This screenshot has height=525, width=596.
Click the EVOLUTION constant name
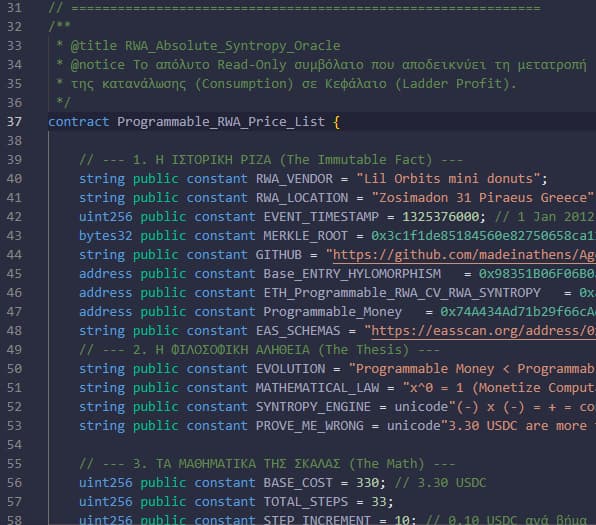[290, 369]
